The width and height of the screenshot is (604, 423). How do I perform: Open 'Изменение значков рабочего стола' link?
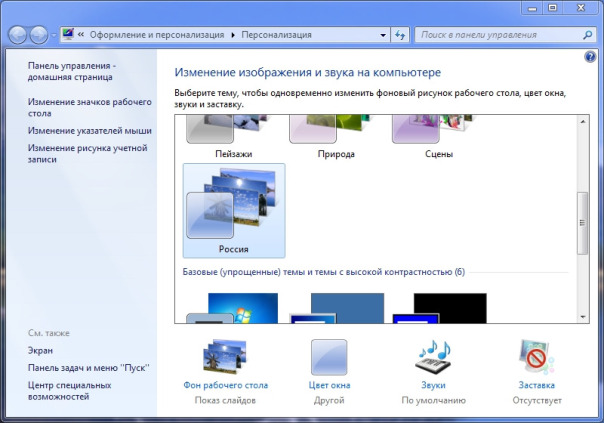pyautogui.click(x=89, y=107)
